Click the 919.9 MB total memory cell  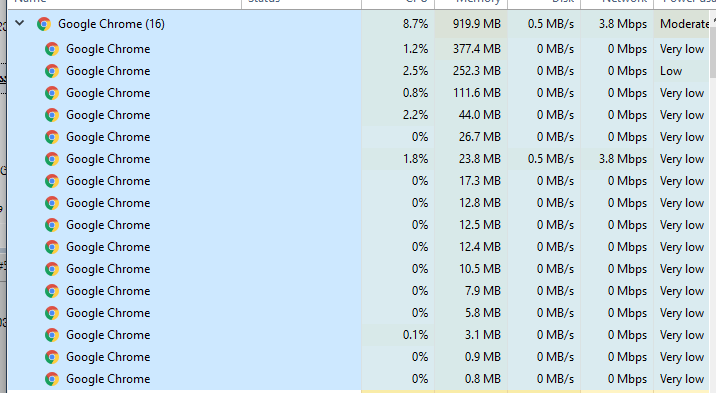click(471, 24)
